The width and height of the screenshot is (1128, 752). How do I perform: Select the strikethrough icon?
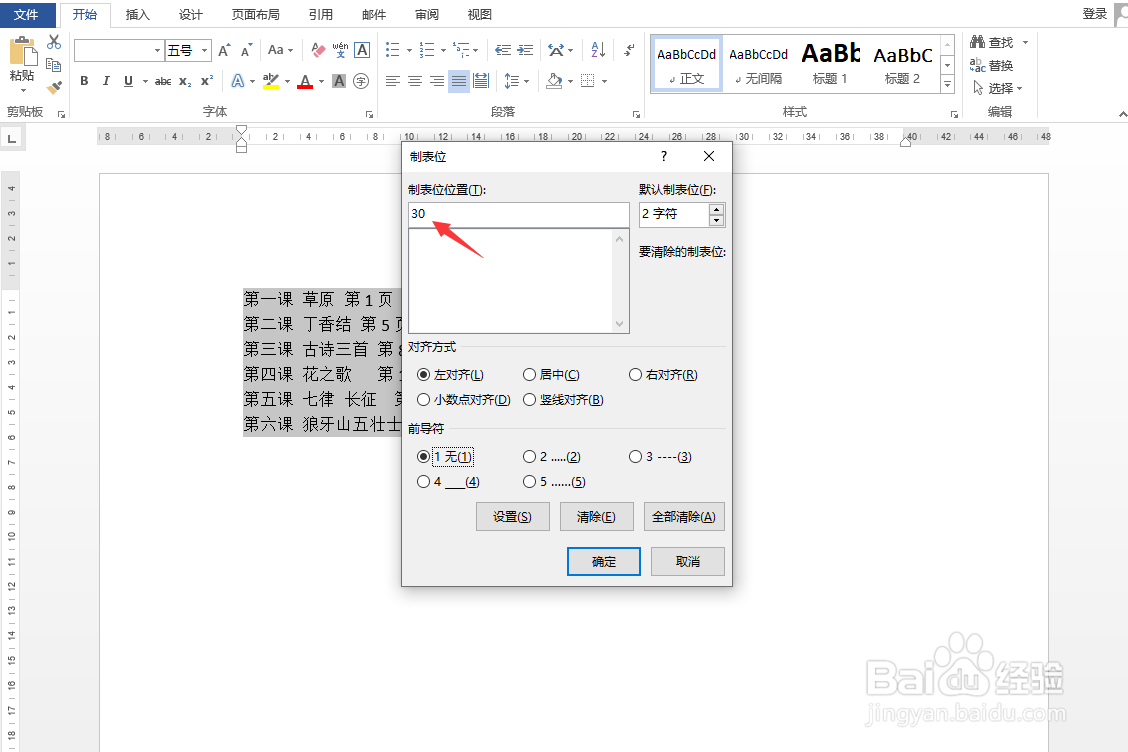(163, 81)
